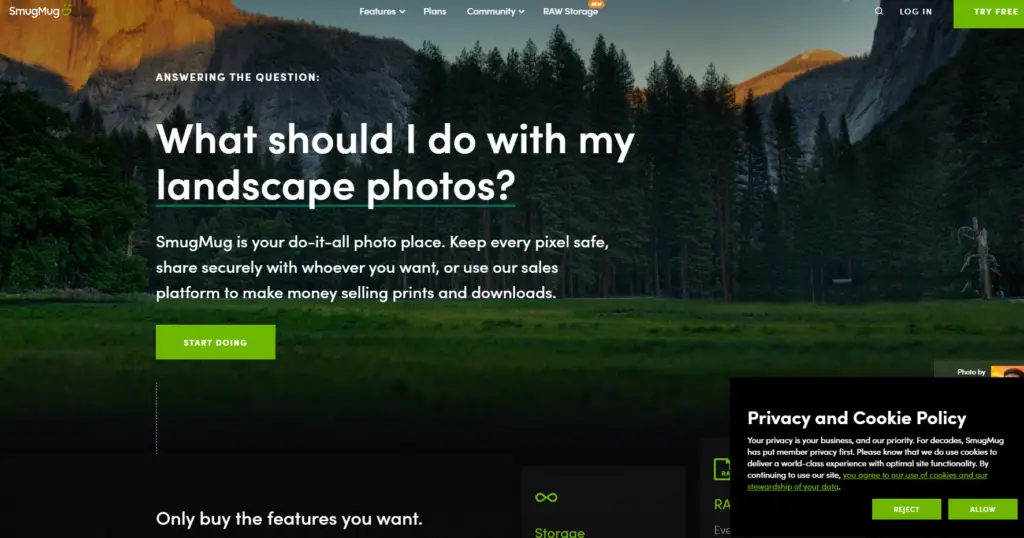1024x538 pixels.
Task: Click the START DOING button
Action: click(x=216, y=342)
